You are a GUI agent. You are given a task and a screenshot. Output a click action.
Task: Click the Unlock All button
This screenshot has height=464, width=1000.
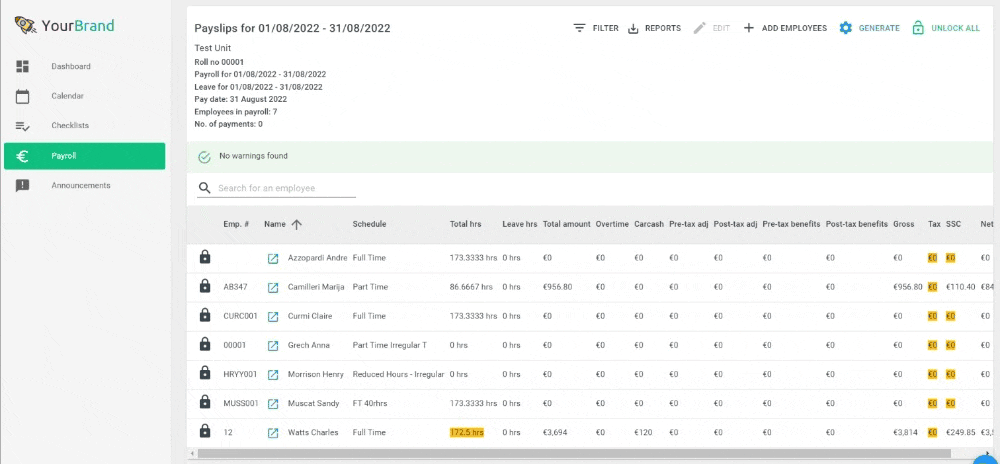click(x=946, y=28)
